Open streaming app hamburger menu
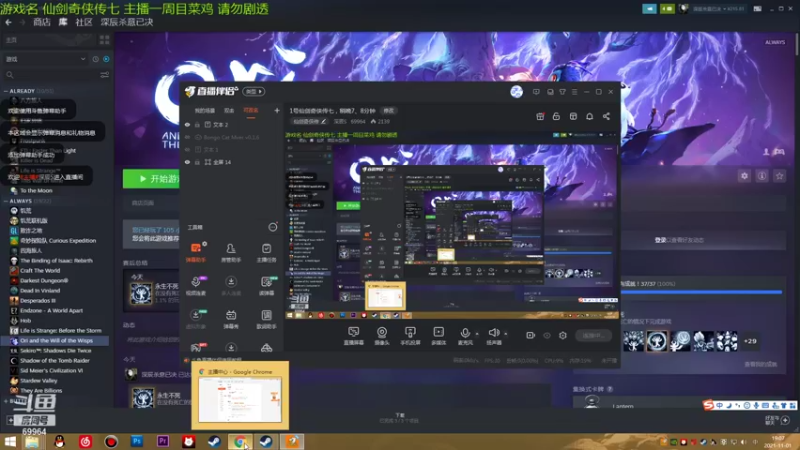This screenshot has height=450, width=800. [x=574, y=92]
